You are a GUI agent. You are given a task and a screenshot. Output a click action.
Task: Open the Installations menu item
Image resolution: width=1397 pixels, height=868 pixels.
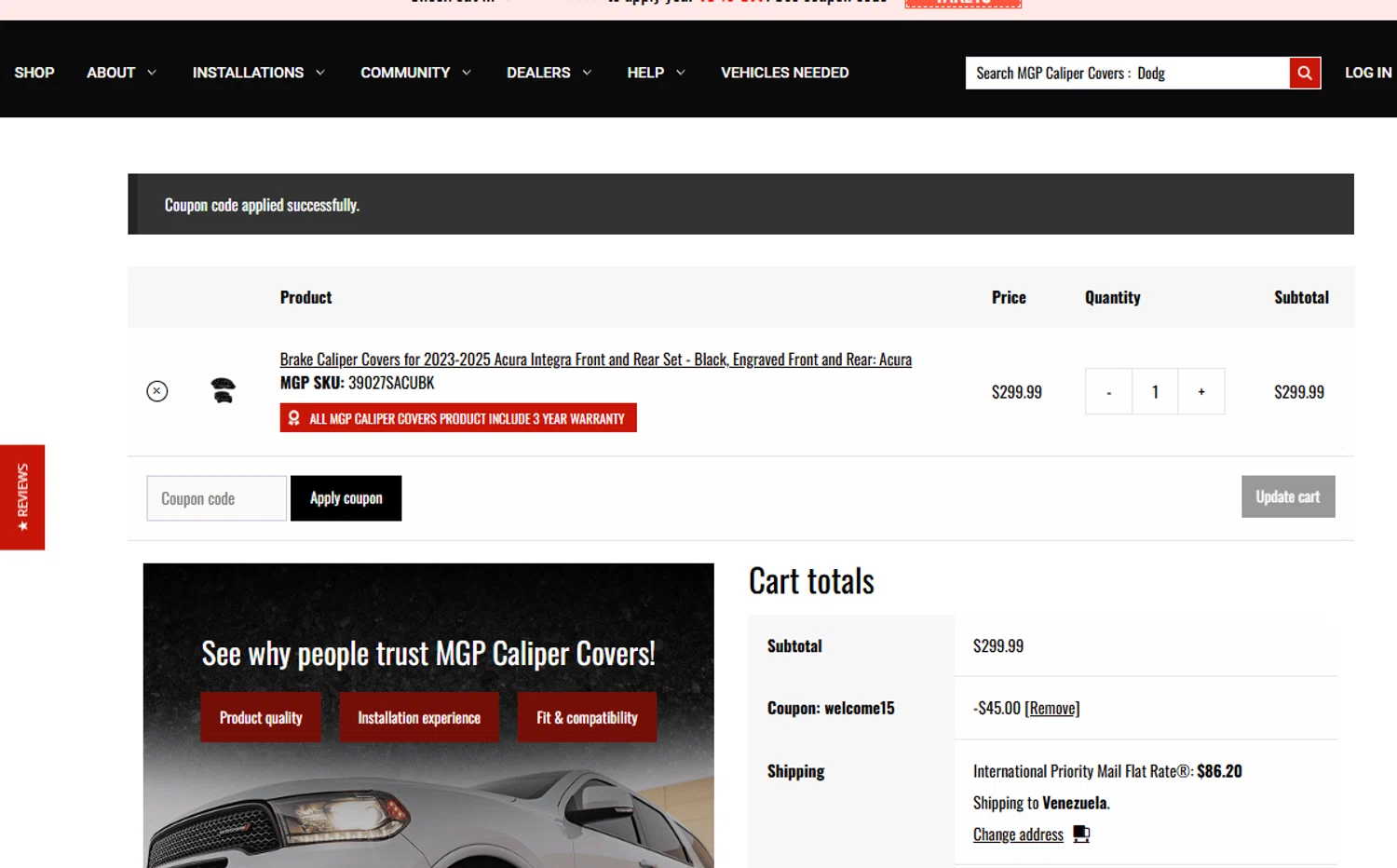pos(248,73)
